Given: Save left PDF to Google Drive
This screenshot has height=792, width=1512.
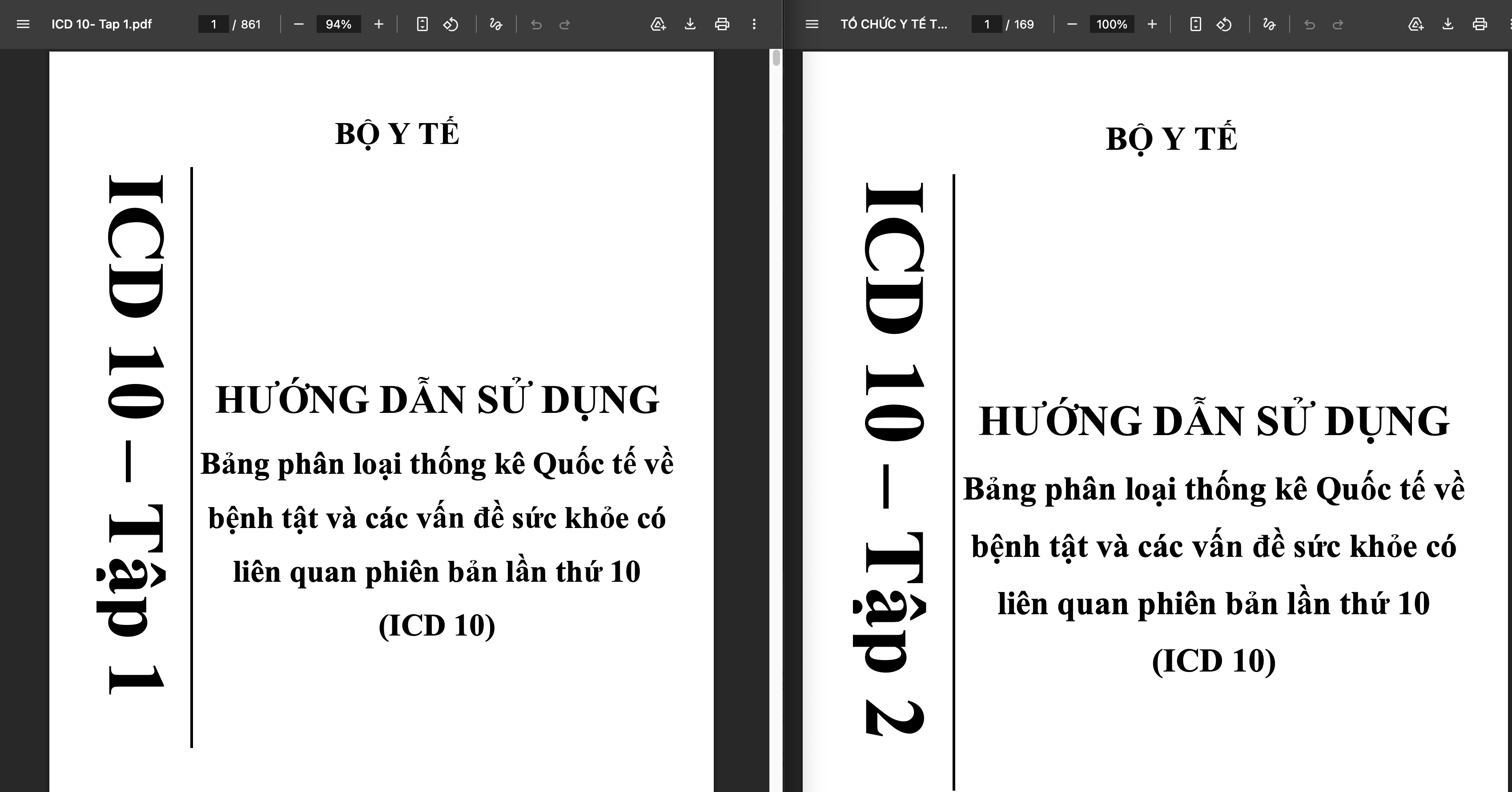Looking at the screenshot, I should click(658, 24).
